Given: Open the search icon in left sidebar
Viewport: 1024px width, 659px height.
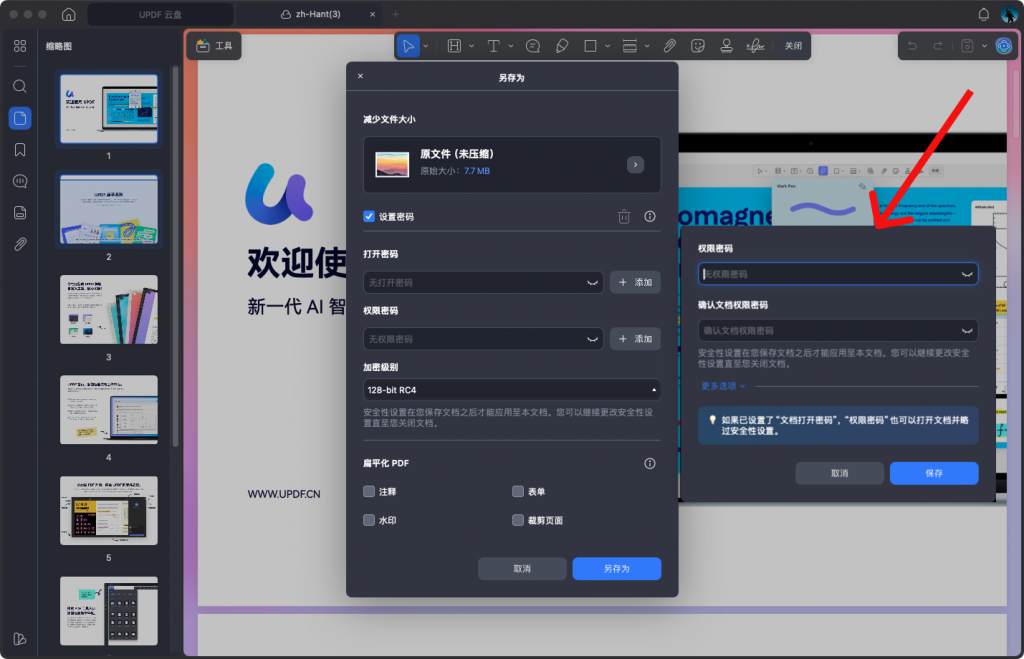Looking at the screenshot, I should coord(20,86).
